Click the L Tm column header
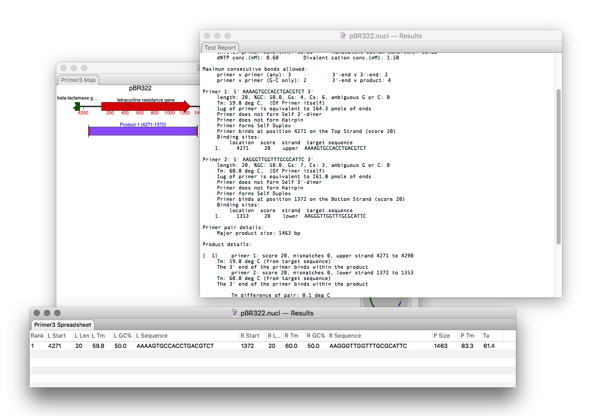The height and width of the screenshot is (416, 600). click(x=98, y=336)
